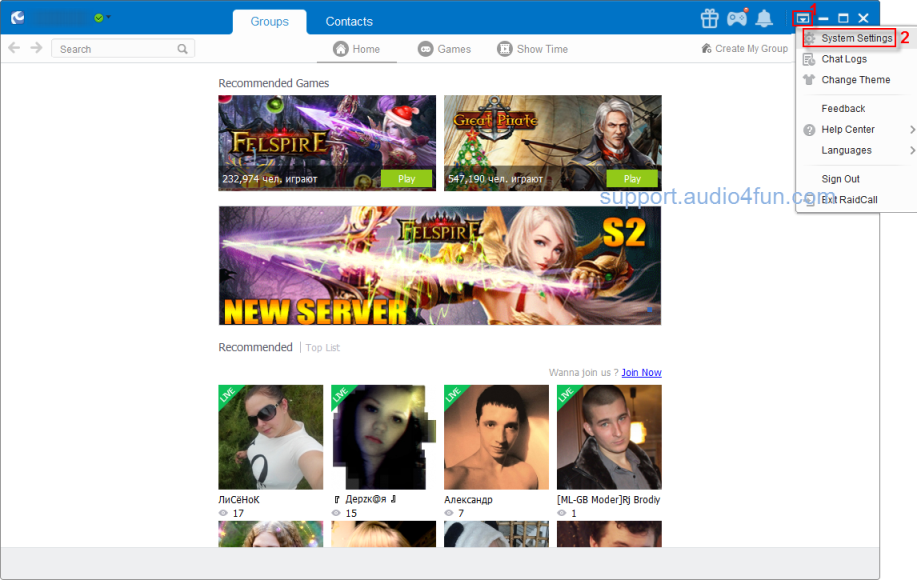
Task: Click the [ML-GB Moder]Rj Brodiy name
Action: (x=608, y=500)
